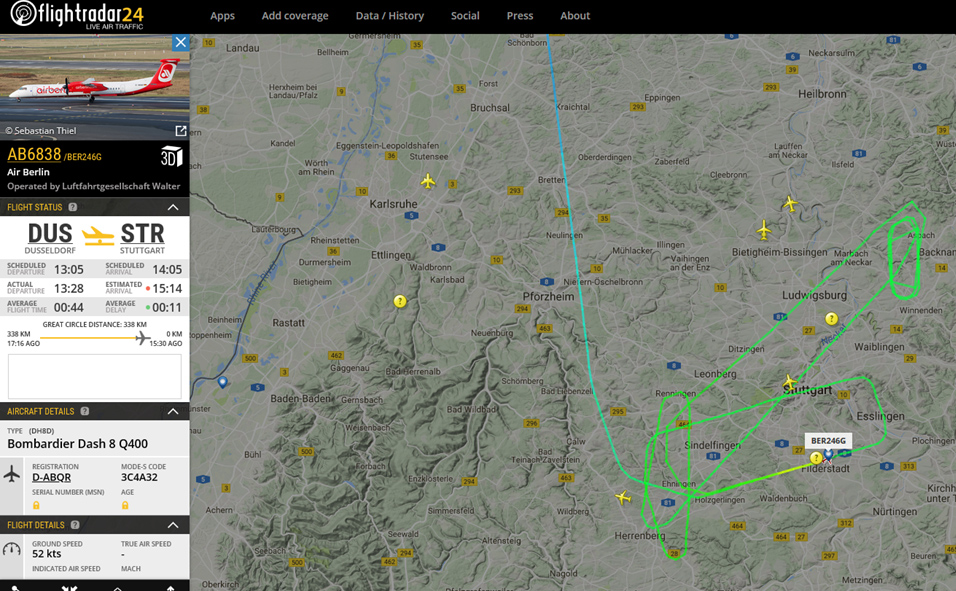
Task: Collapse the Flight Status section
Action: (173, 207)
